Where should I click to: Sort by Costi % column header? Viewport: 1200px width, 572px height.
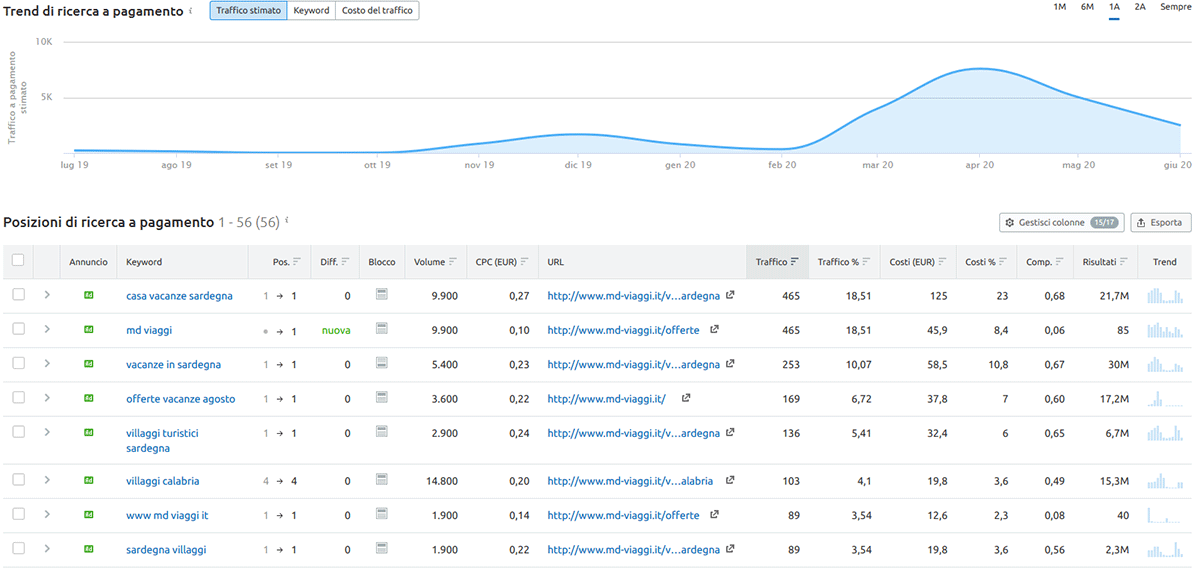pos(986,262)
